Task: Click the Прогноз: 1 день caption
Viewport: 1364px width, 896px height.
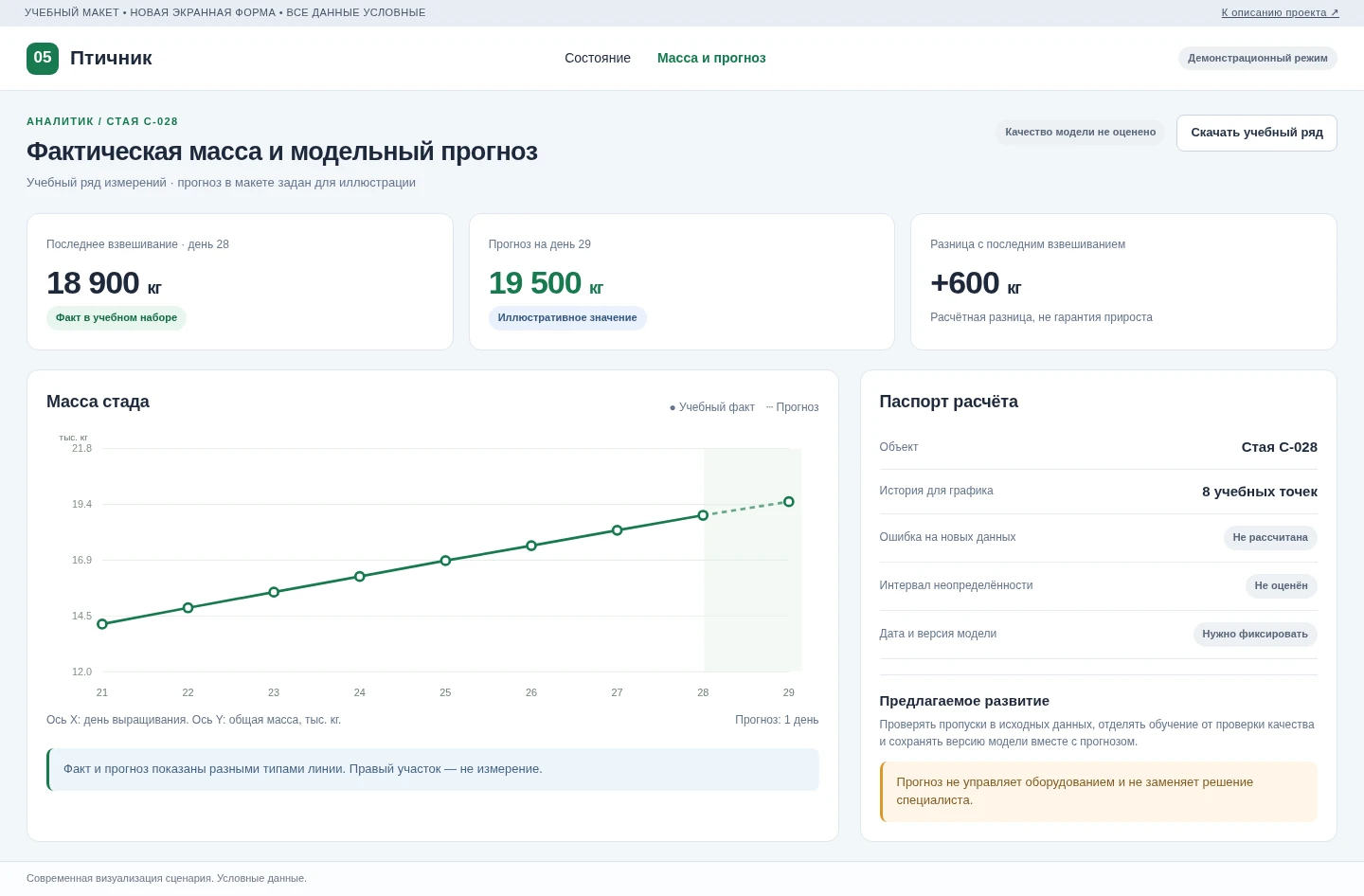Action: [x=777, y=720]
